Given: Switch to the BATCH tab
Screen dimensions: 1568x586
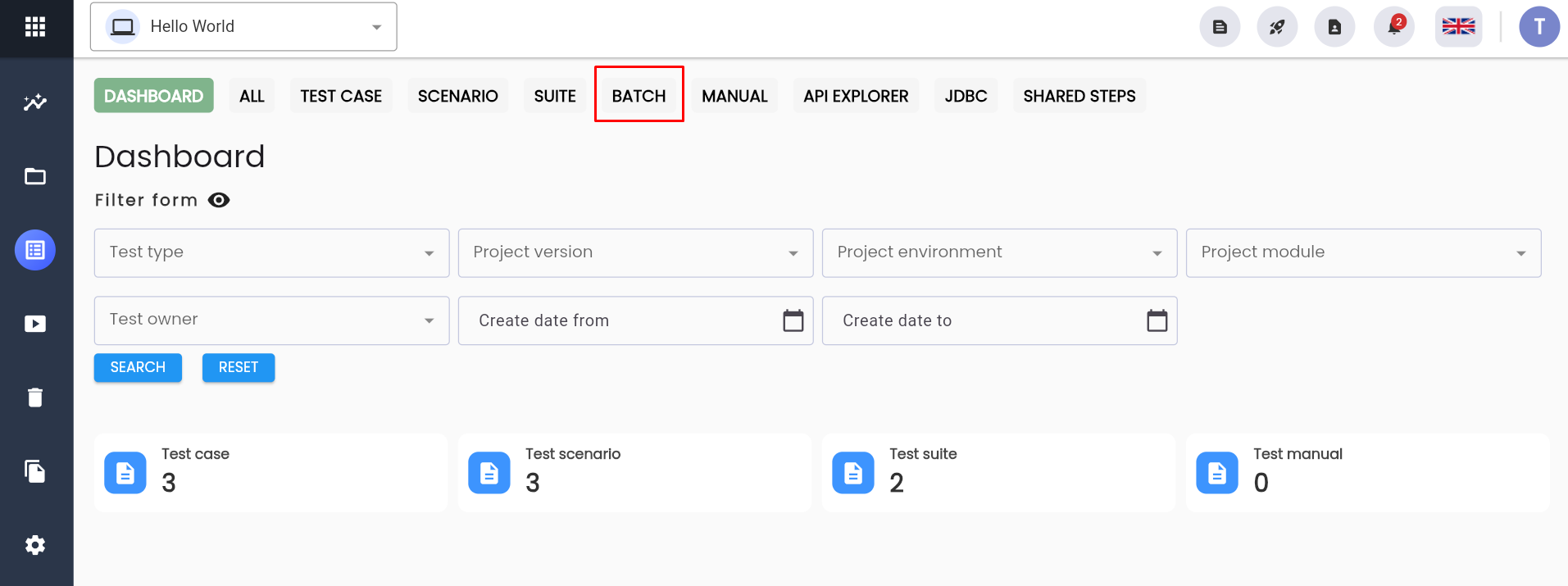Looking at the screenshot, I should point(639,96).
